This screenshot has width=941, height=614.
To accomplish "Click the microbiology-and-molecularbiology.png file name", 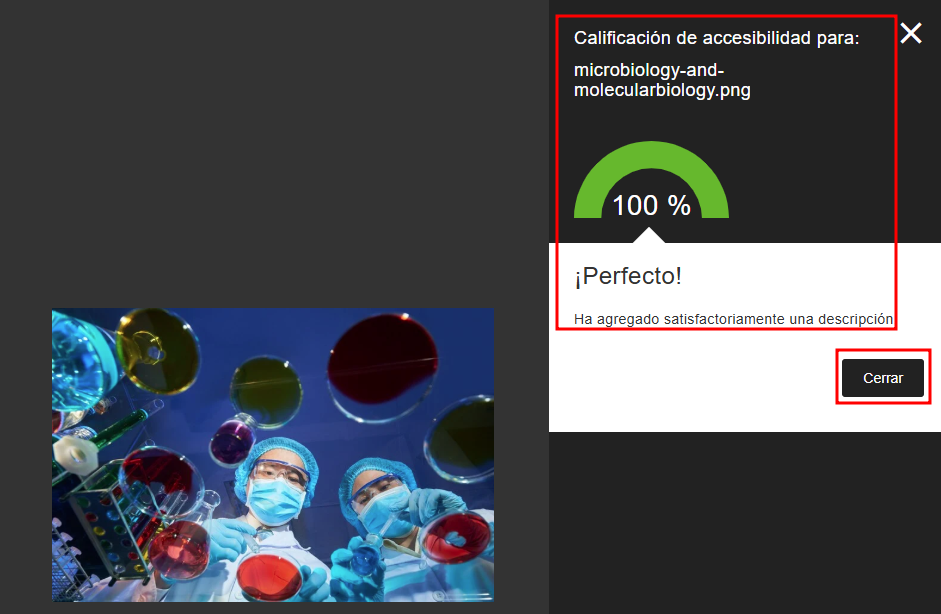I will click(x=662, y=80).
